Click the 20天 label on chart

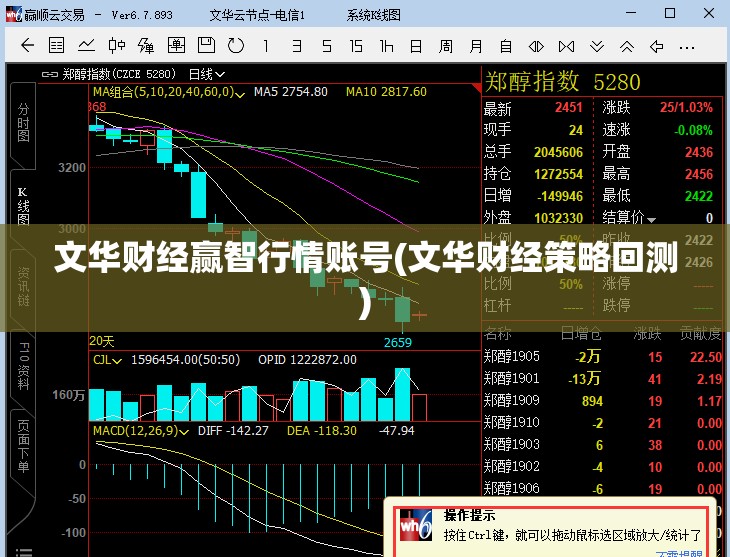(x=102, y=341)
